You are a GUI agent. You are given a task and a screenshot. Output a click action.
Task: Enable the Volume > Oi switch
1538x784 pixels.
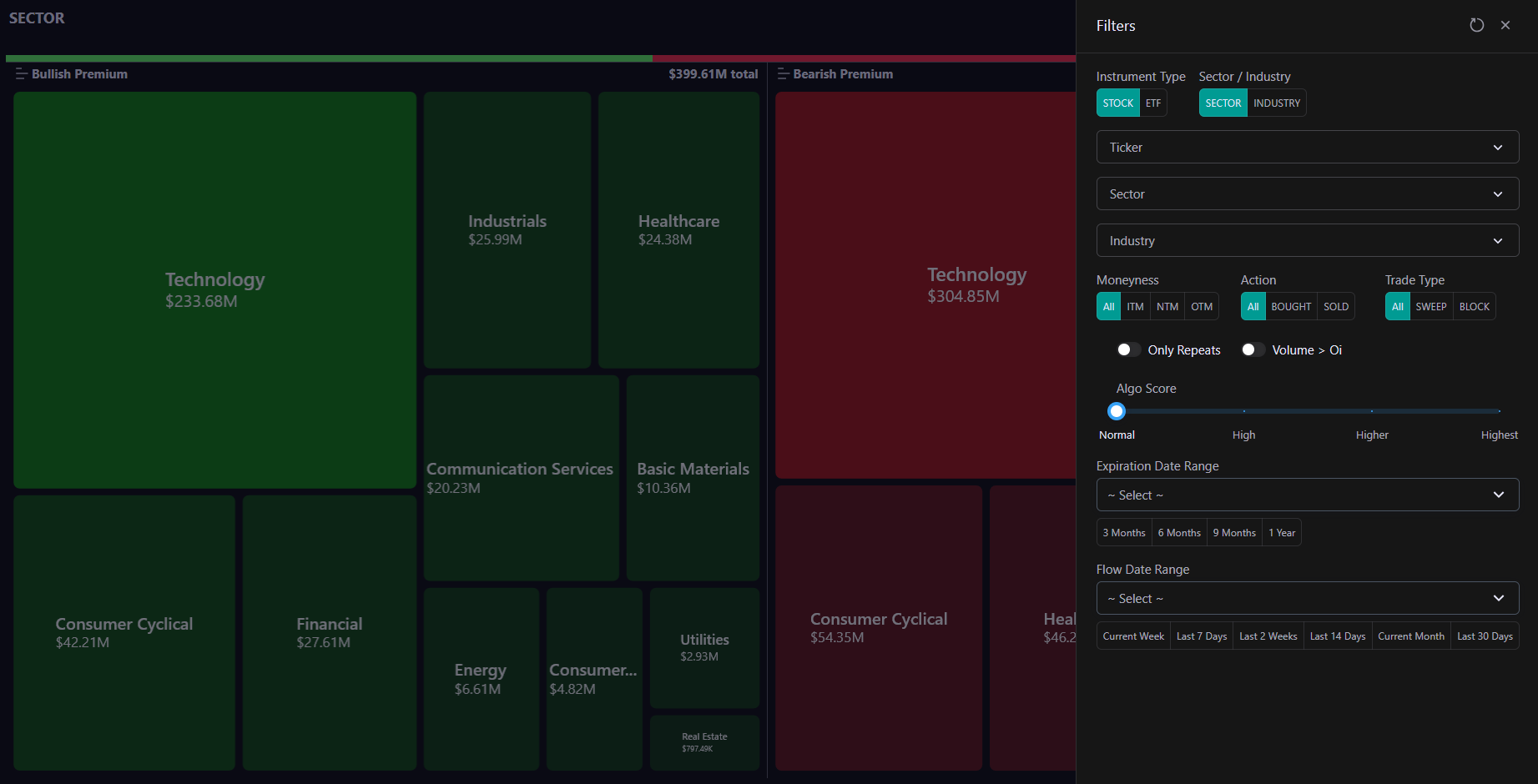point(1253,349)
